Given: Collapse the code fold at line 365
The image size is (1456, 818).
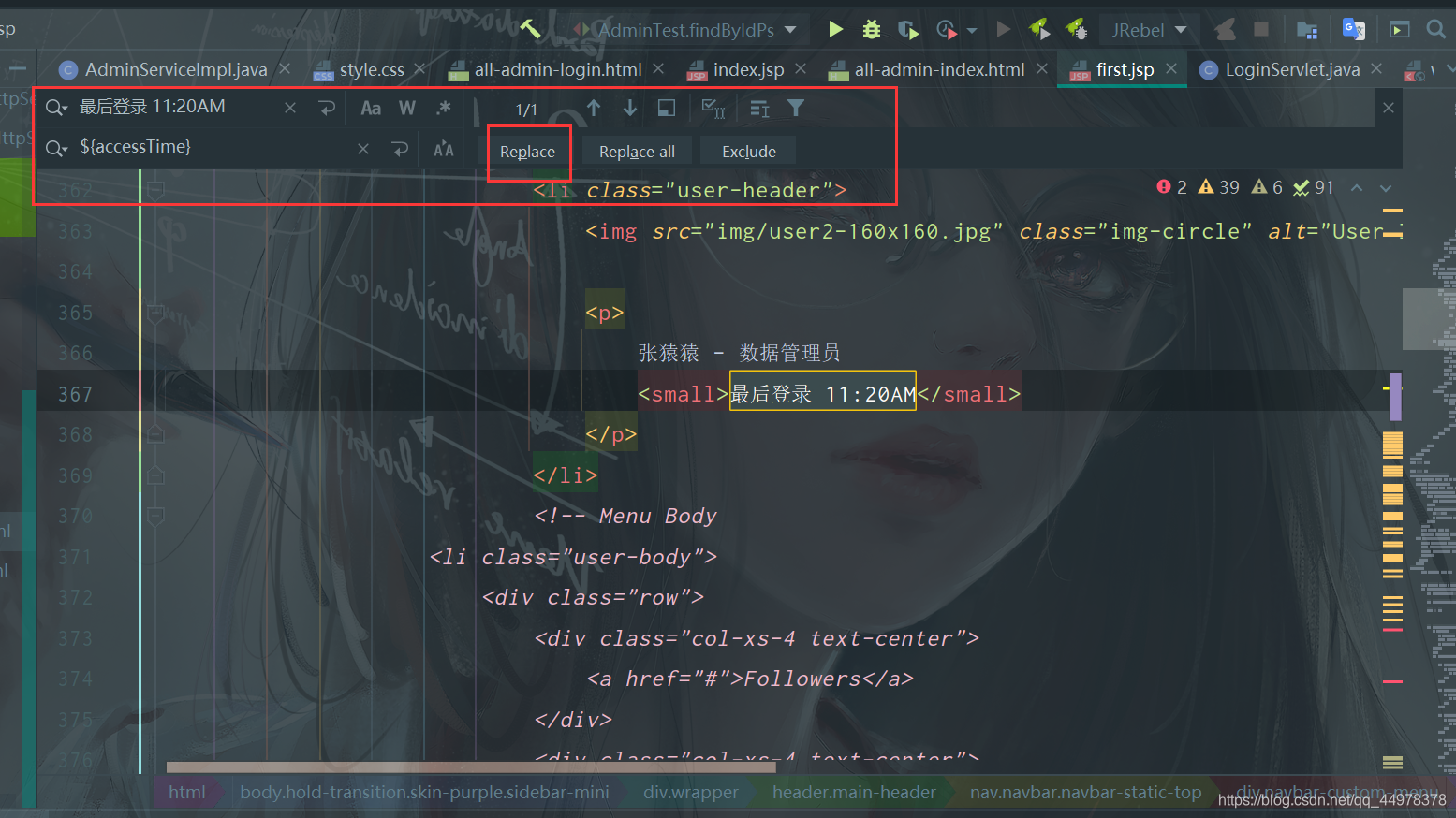Looking at the screenshot, I should pos(156,313).
